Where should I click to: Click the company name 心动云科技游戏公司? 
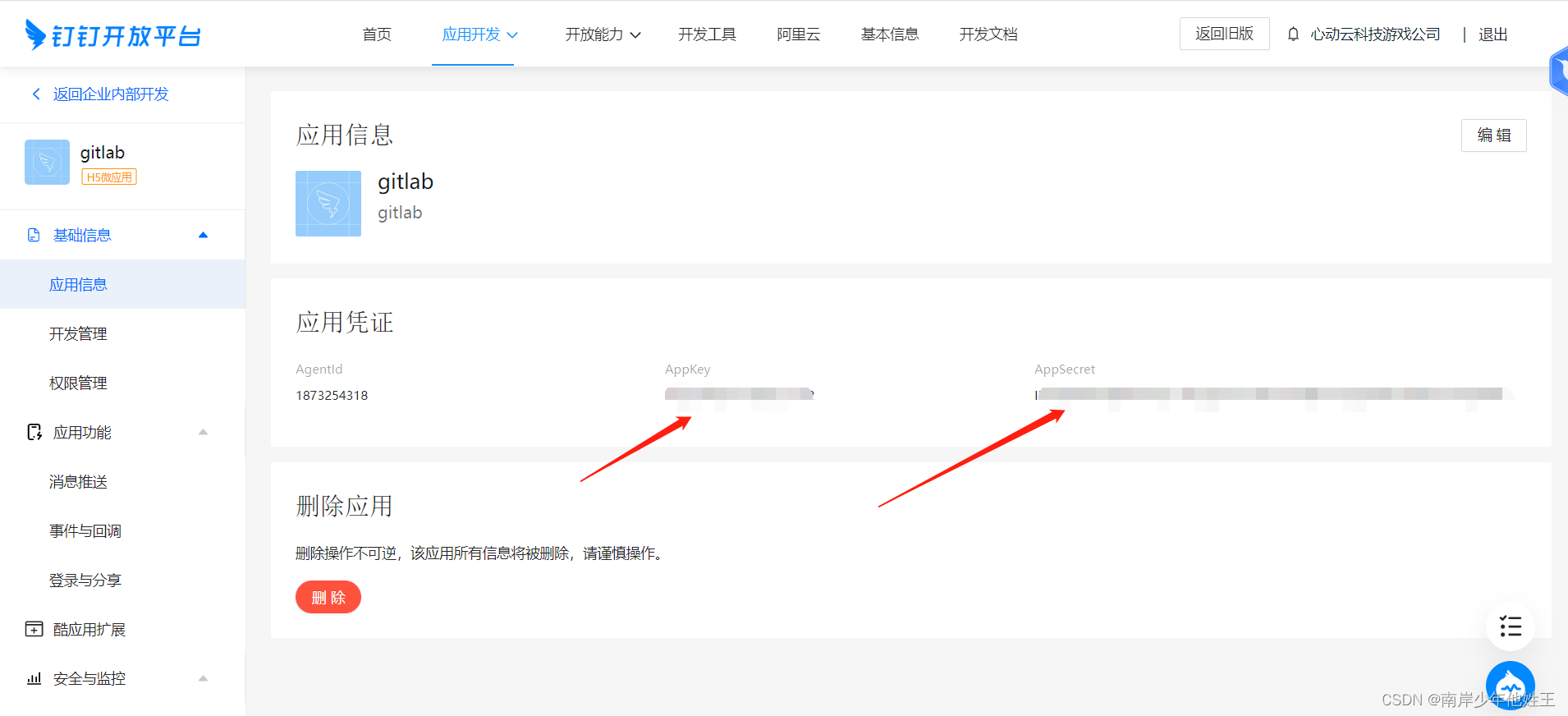pos(1375,34)
